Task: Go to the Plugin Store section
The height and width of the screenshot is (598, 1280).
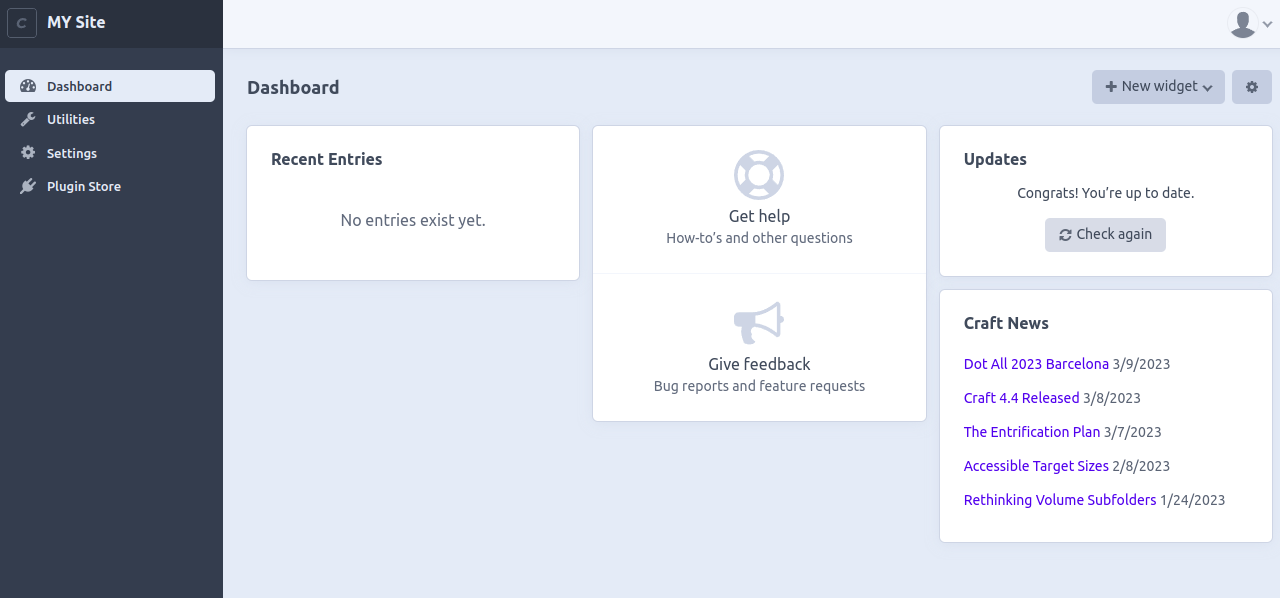Action: [84, 186]
